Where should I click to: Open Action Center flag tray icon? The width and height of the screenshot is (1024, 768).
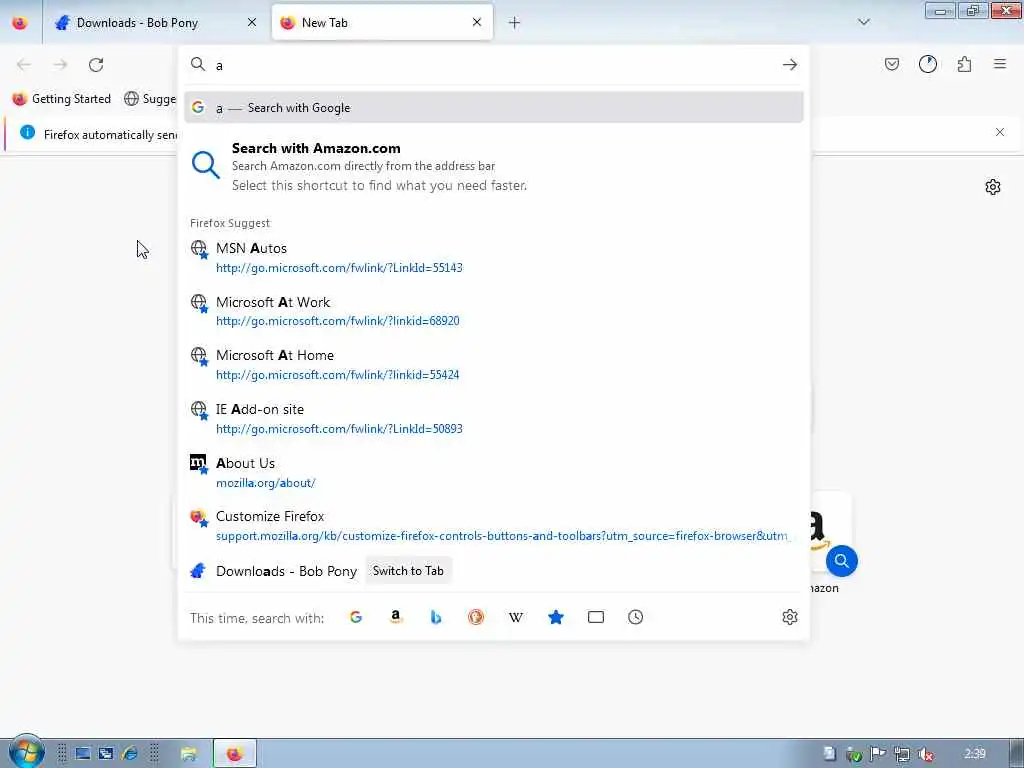(x=878, y=754)
